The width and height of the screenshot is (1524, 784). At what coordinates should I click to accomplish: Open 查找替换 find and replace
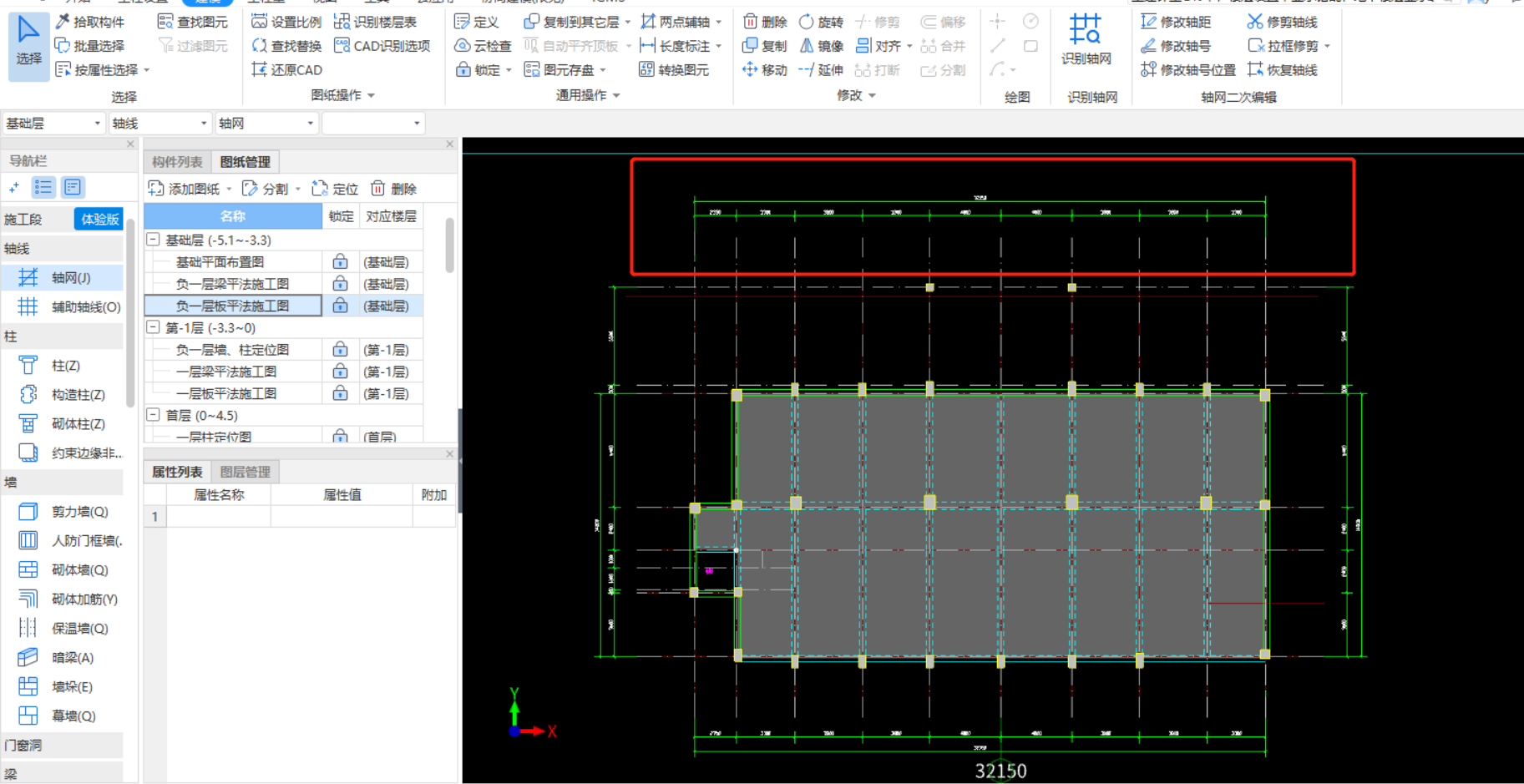286,46
